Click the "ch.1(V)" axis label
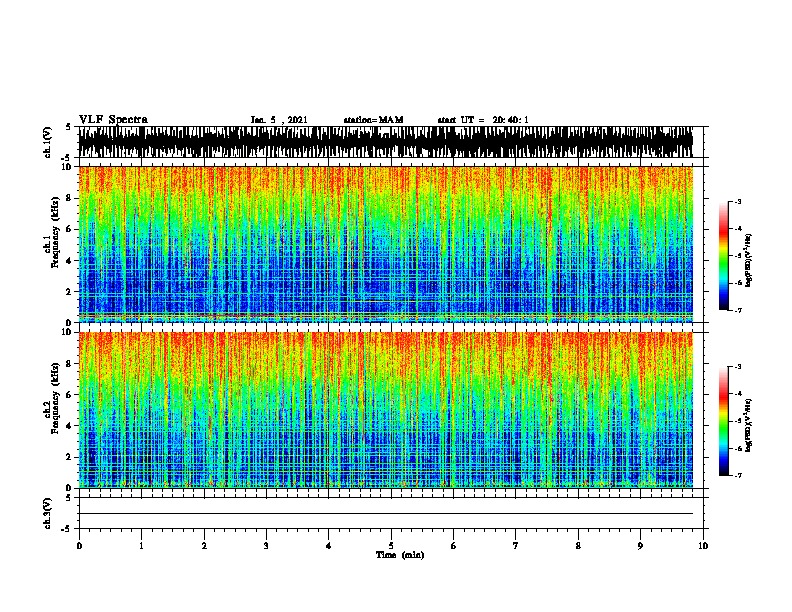Image resolution: width=792 pixels, height=612 pixels. pyautogui.click(x=48, y=142)
